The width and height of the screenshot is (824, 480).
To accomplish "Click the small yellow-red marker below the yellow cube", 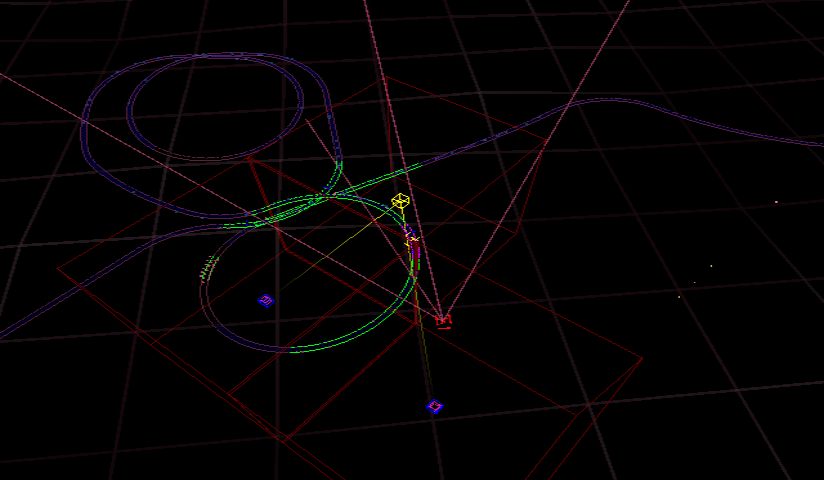I will (x=410, y=239).
